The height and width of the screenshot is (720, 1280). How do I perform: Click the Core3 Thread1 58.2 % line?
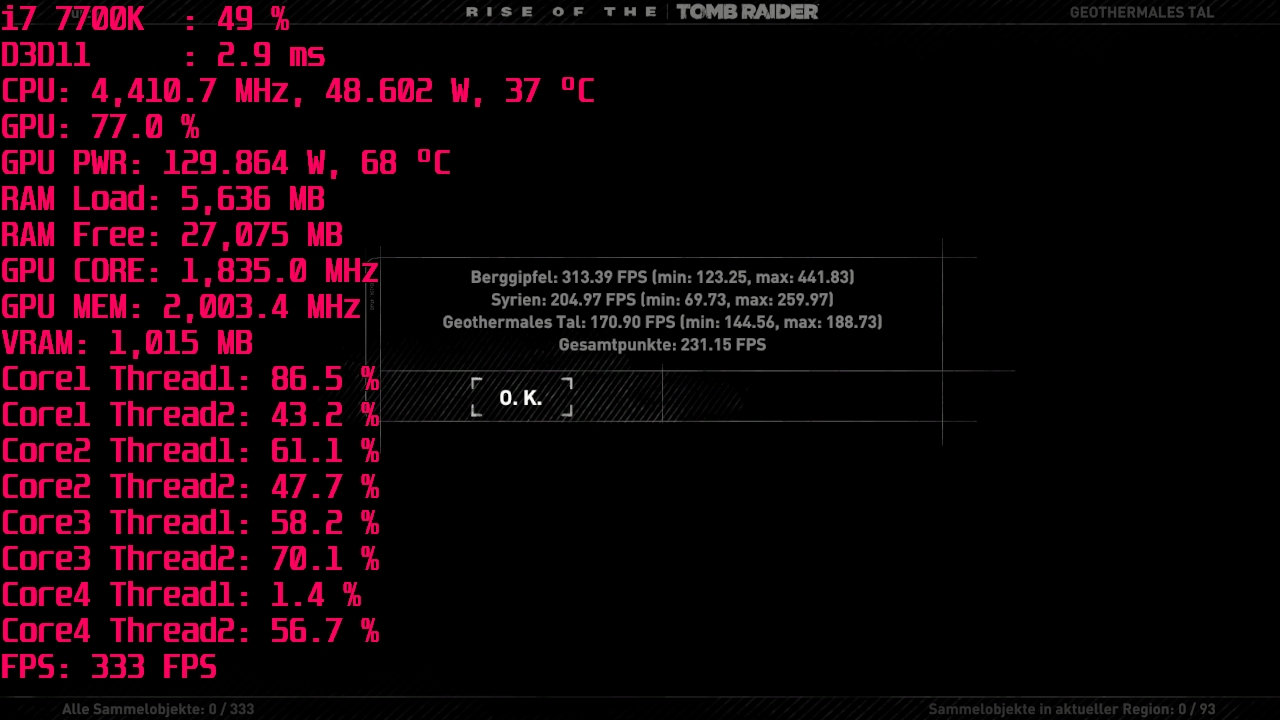190,523
